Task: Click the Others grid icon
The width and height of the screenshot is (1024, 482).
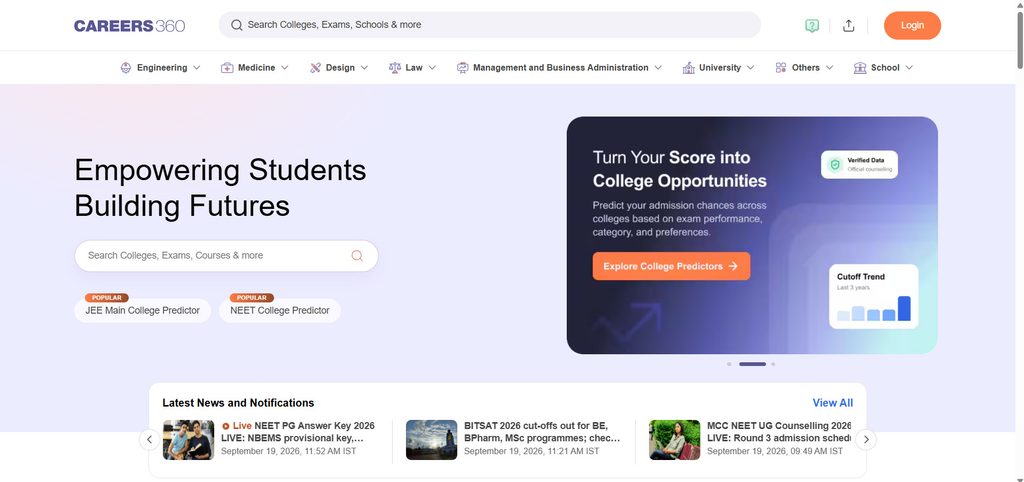Action: [x=780, y=67]
